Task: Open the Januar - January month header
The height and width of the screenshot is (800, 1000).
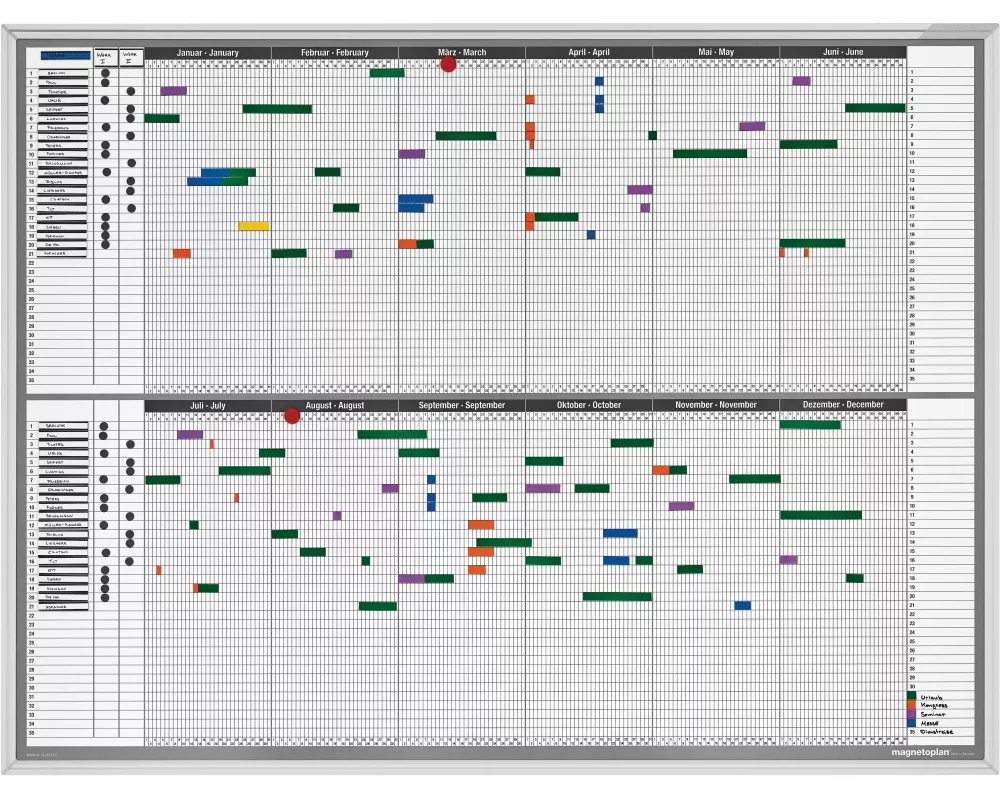Action: coord(207,52)
